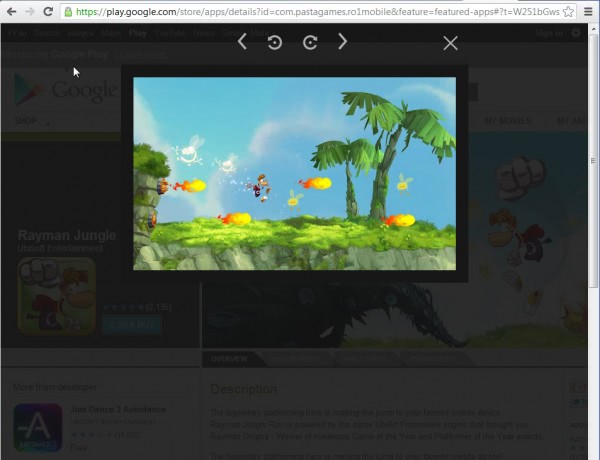Click the enlarged Rayman gameplay screenshot

pos(294,173)
